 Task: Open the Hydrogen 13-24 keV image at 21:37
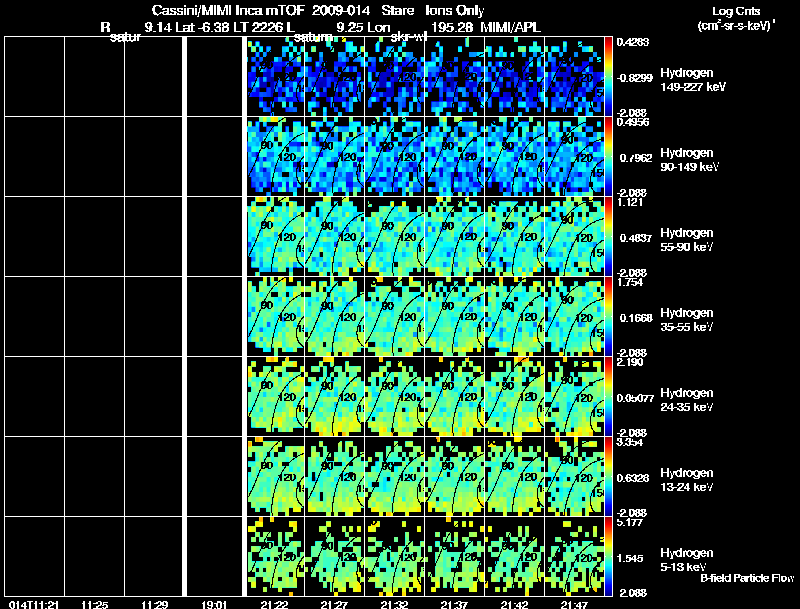455,477
